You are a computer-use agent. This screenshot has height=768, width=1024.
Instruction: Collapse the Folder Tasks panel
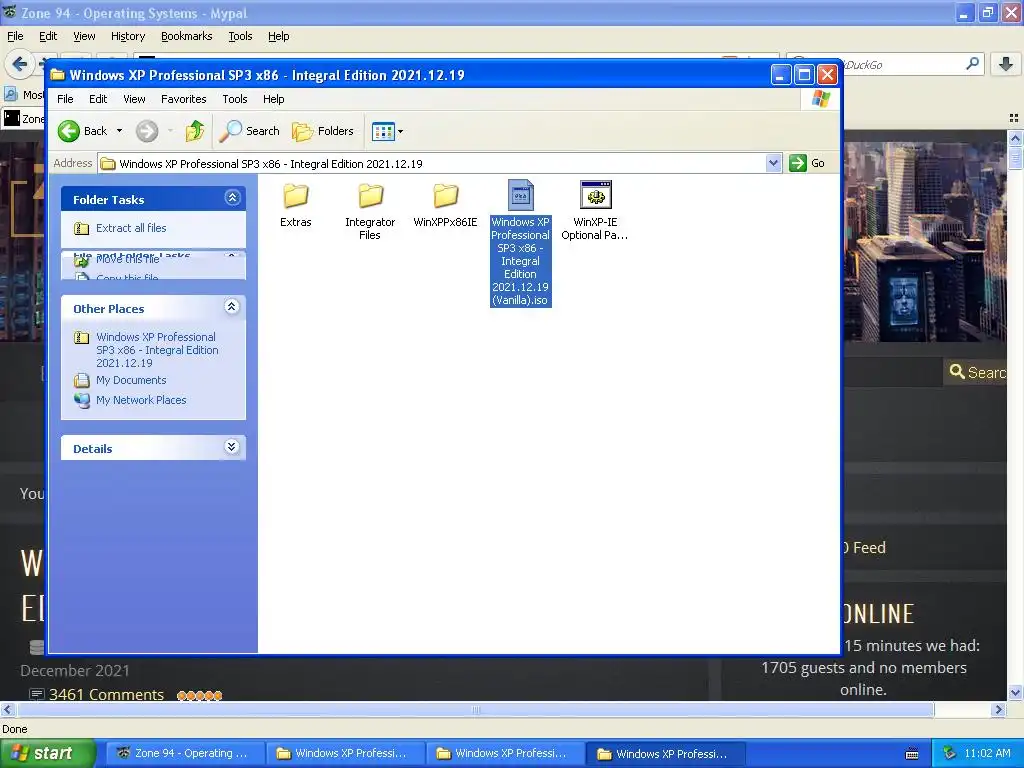click(232, 198)
